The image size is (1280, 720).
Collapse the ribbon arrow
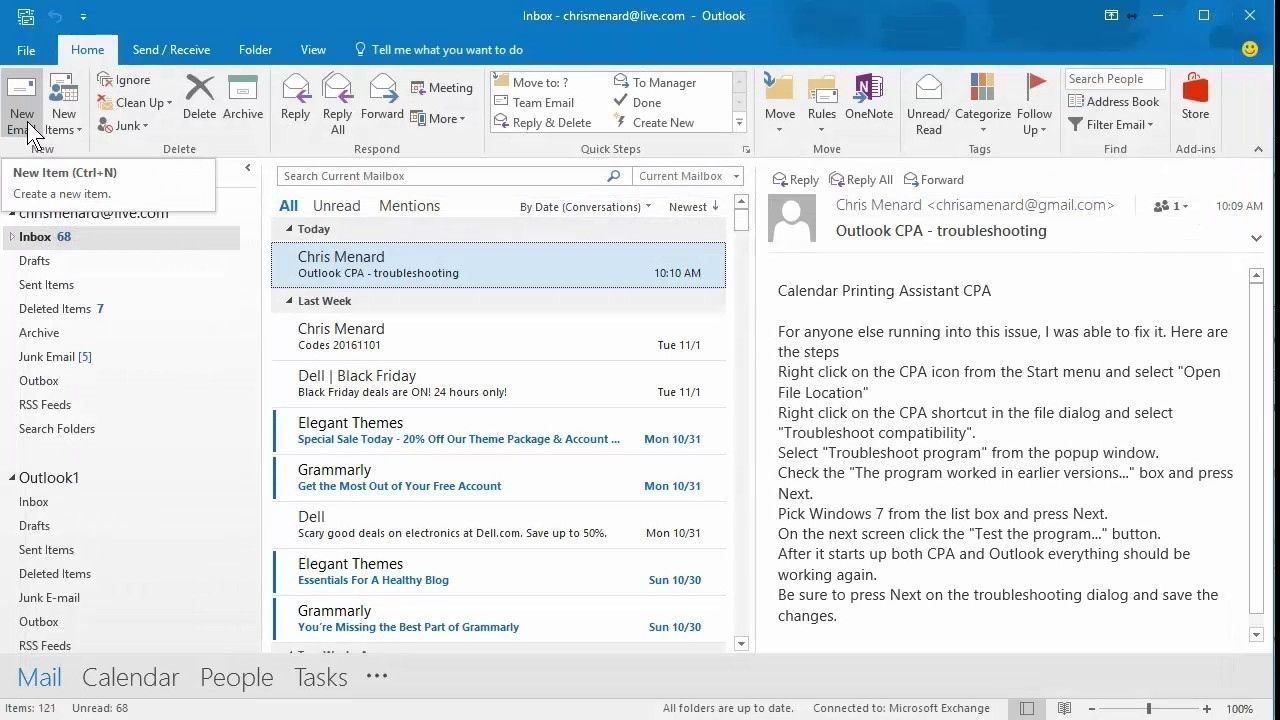1258,149
